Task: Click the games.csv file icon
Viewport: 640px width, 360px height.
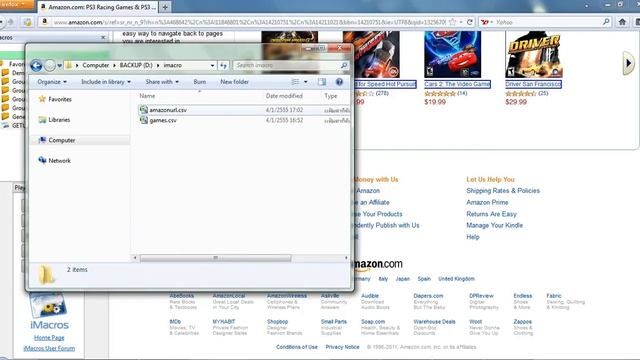Action: [x=144, y=120]
